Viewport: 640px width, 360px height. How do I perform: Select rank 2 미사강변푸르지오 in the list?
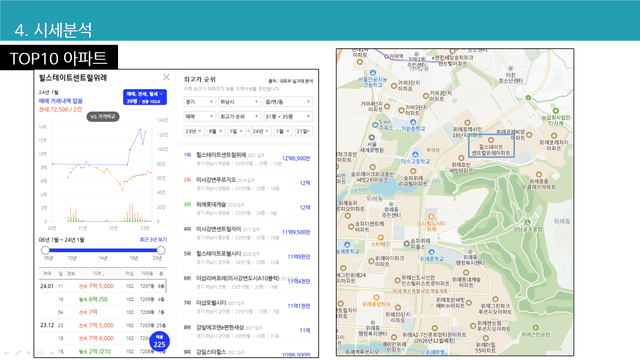[x=247, y=183]
